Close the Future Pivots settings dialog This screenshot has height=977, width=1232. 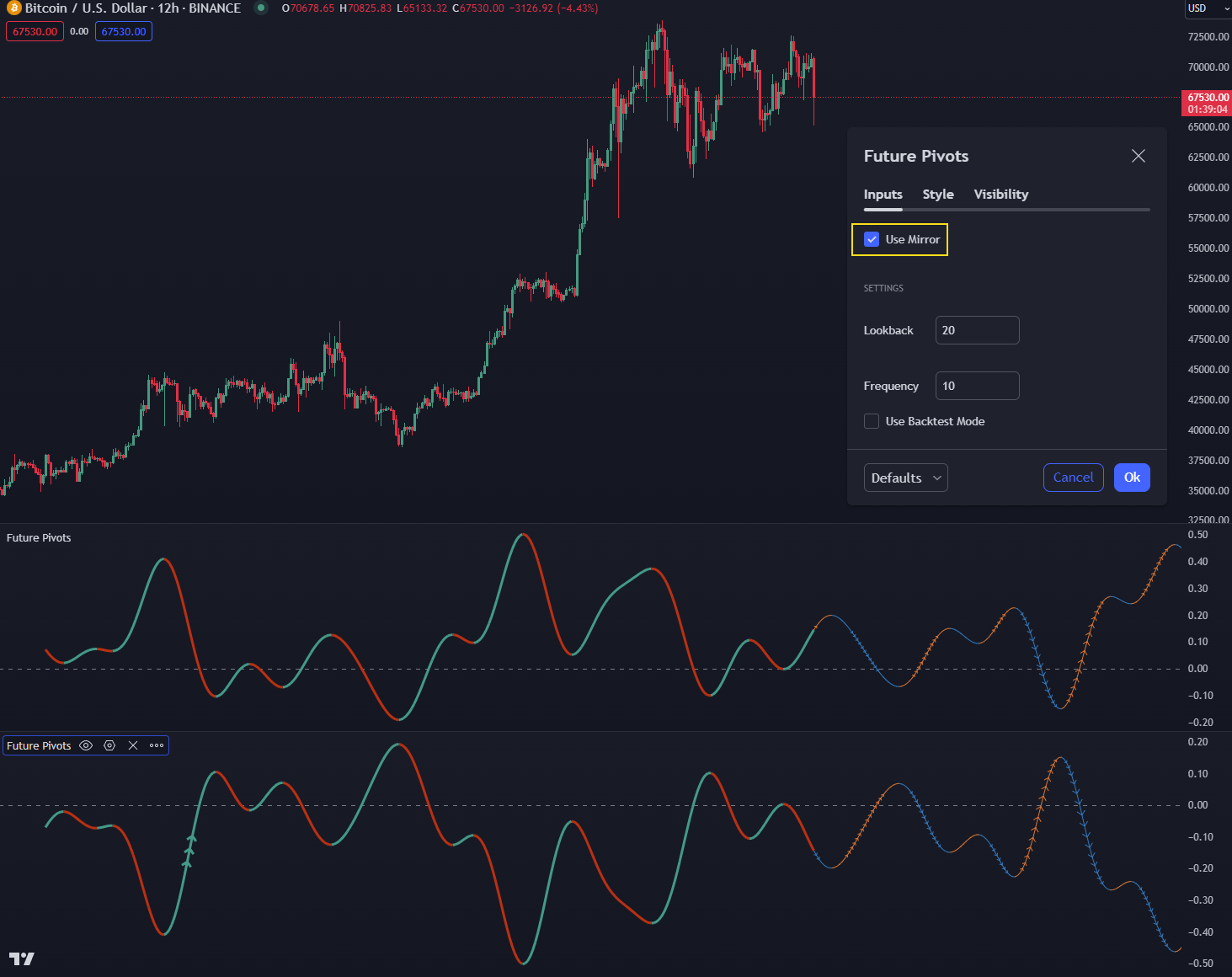tap(1138, 156)
